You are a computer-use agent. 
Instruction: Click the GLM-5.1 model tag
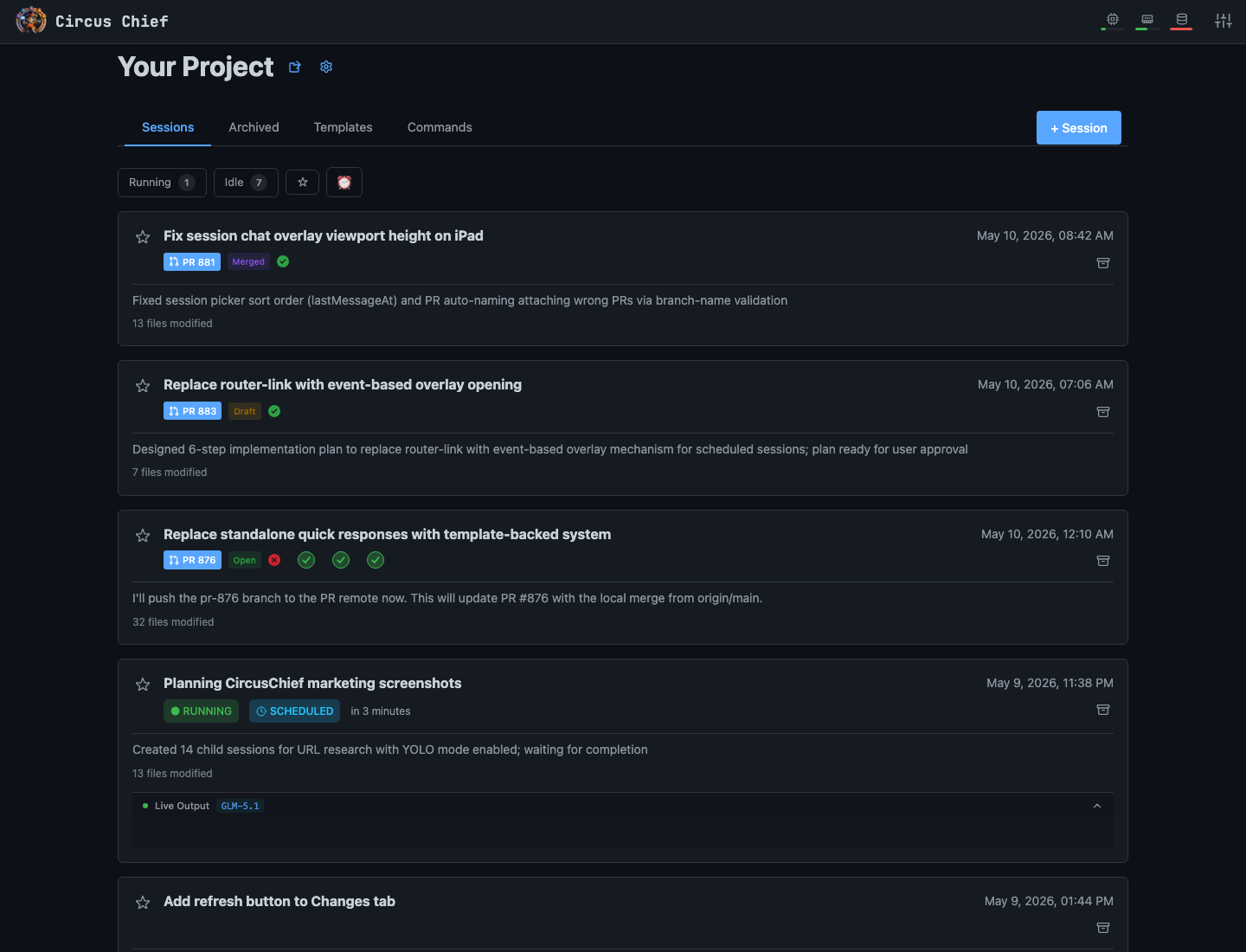240,806
